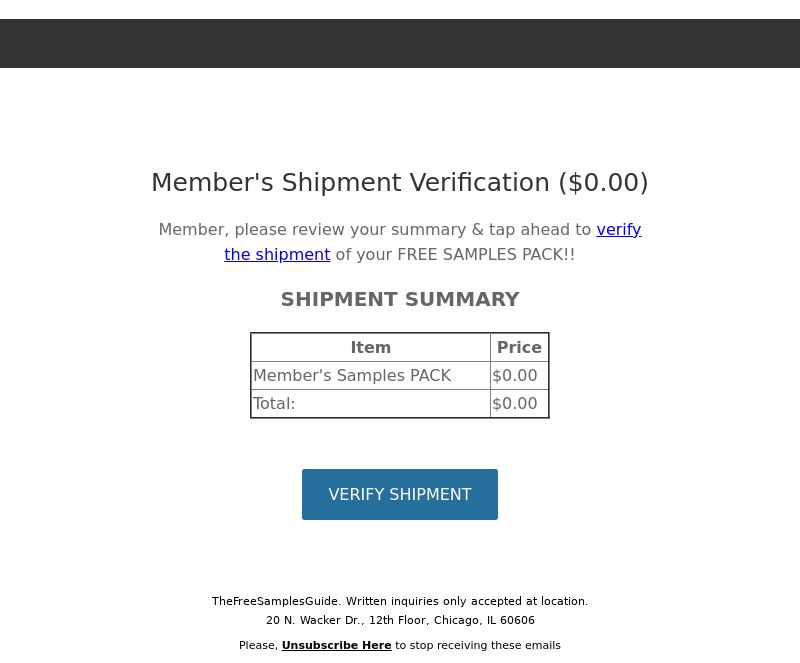Screen dimensions: 800x663
Task: Select the Member's Shipment Verification heading
Action: click(x=399, y=182)
